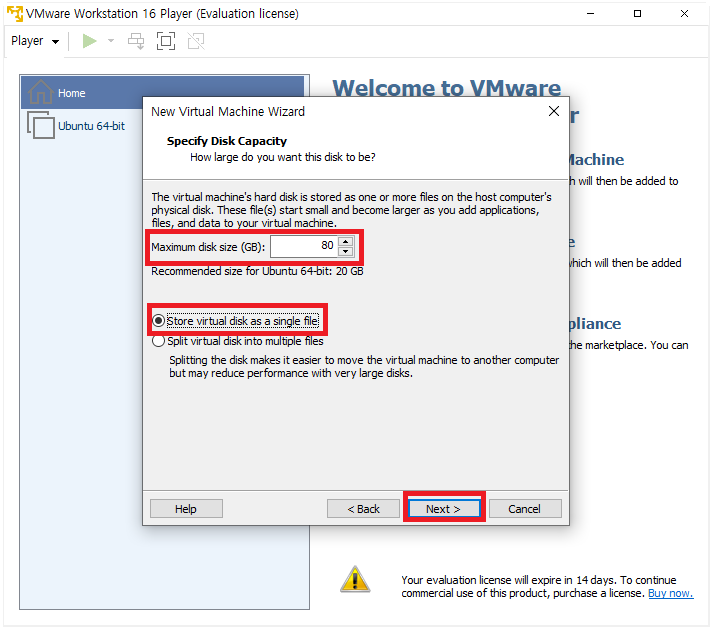Click the Home house icon
Viewport: 713px width, 630px height.
40,92
